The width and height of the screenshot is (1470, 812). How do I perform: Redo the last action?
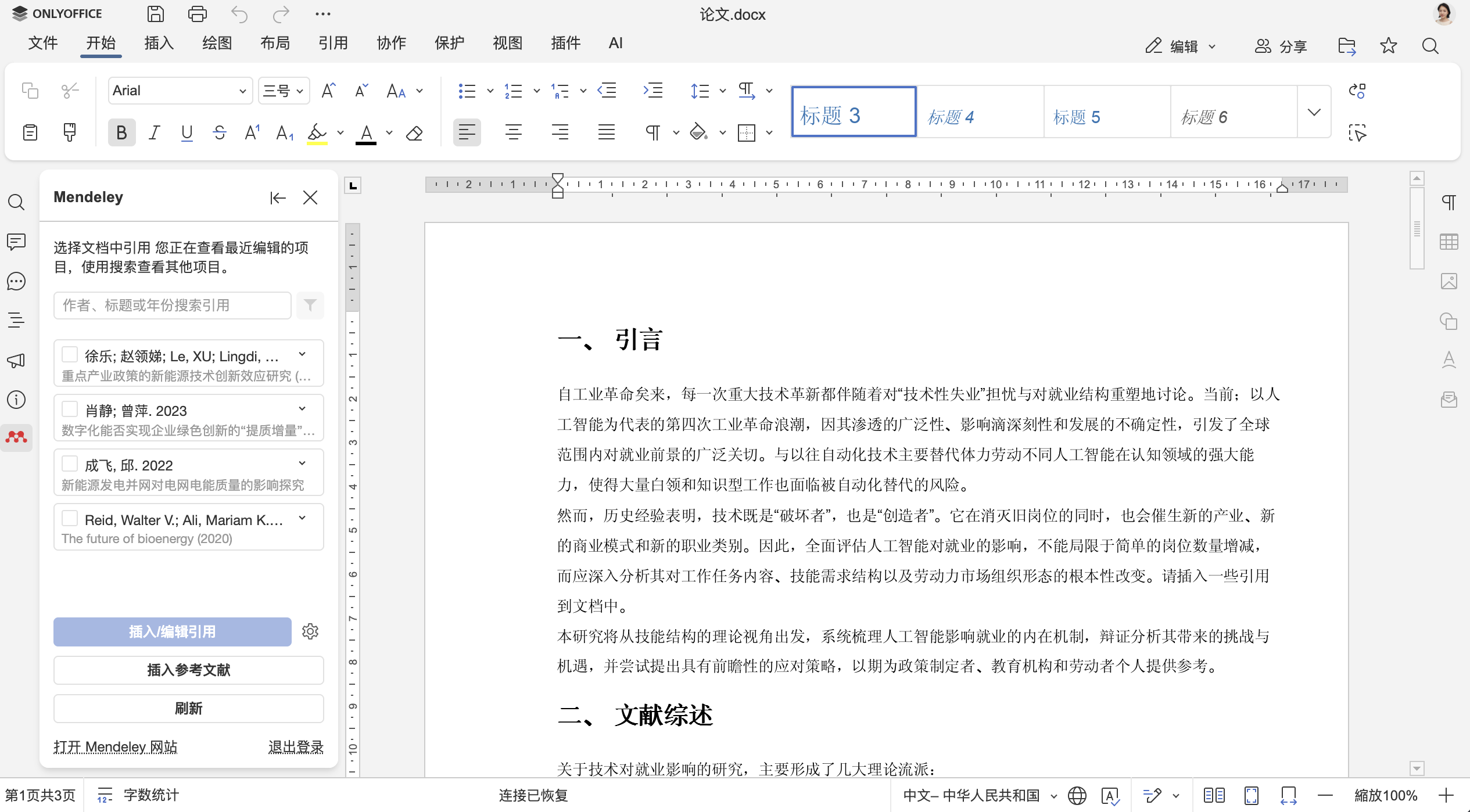(x=281, y=14)
